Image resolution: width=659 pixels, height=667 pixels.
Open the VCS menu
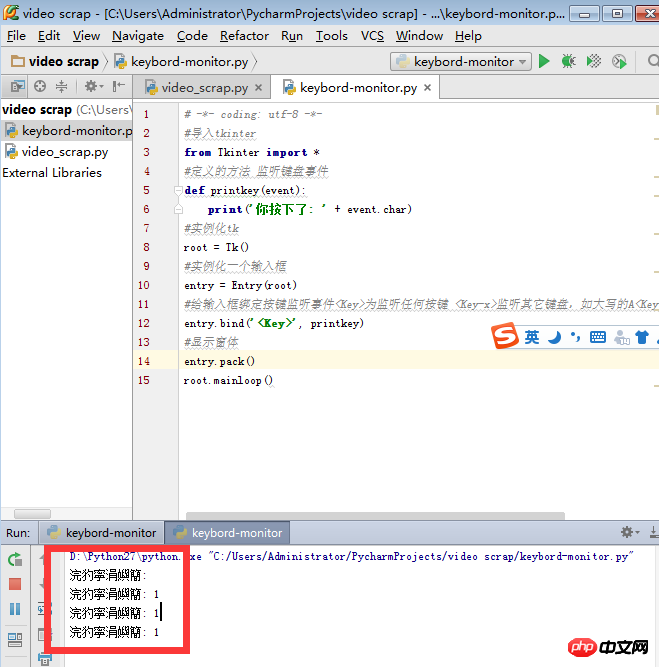[372, 35]
